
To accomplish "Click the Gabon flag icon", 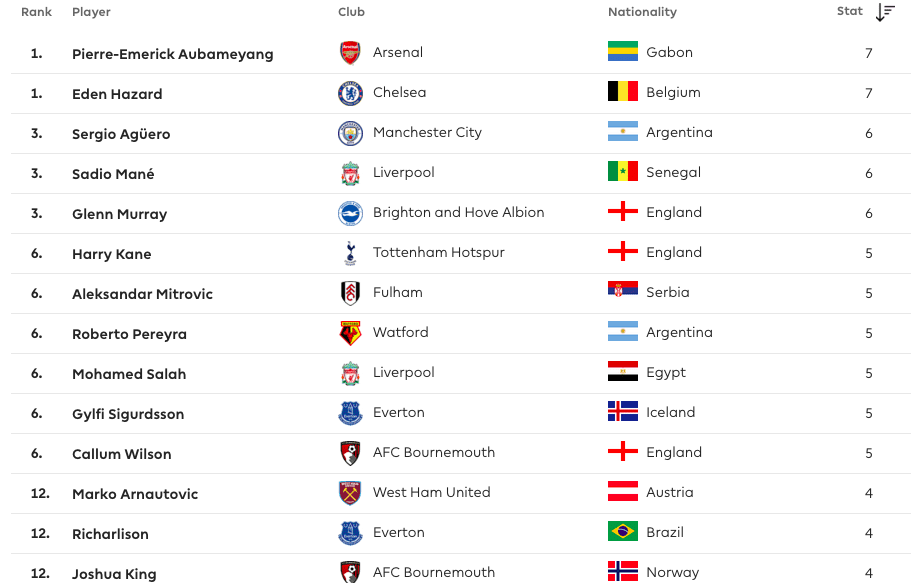I will (x=622, y=52).
